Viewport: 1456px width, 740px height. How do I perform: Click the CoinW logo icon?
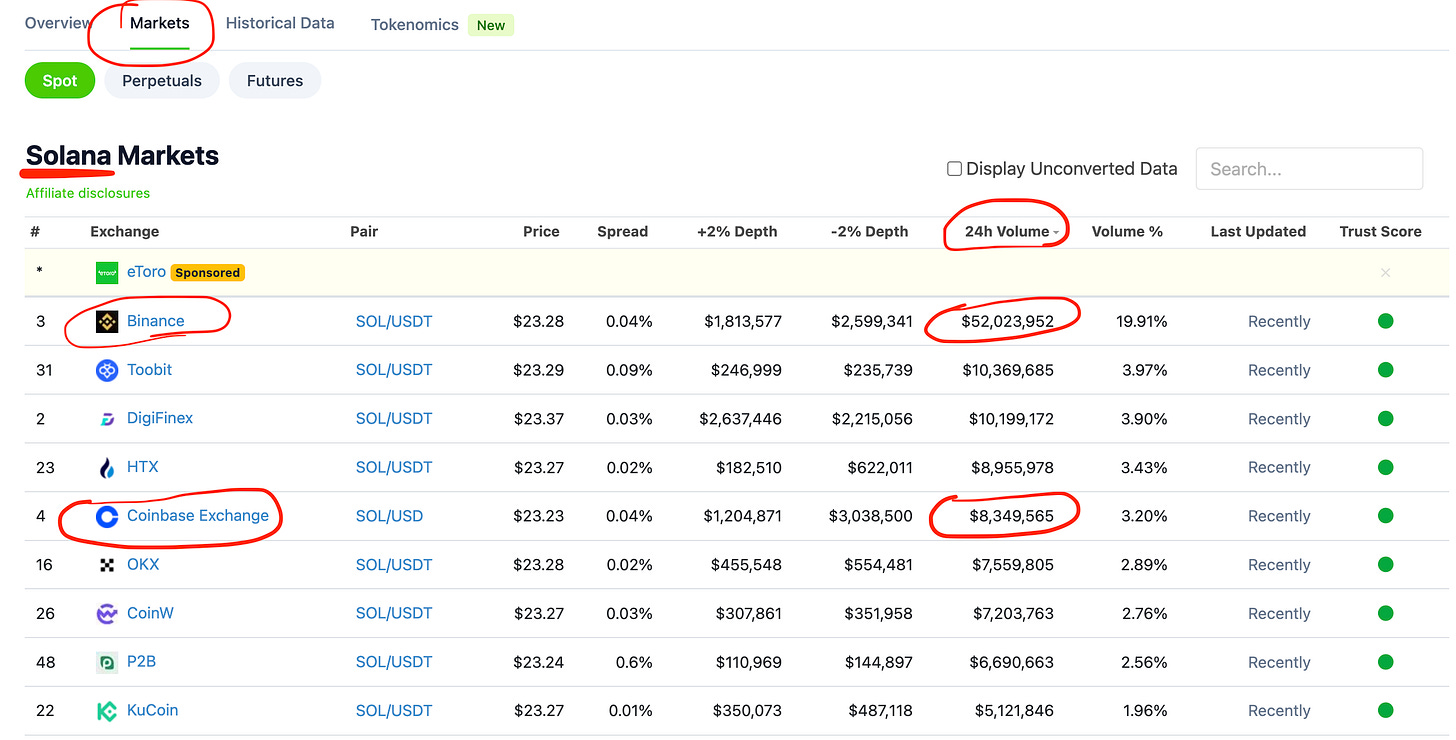[107, 614]
